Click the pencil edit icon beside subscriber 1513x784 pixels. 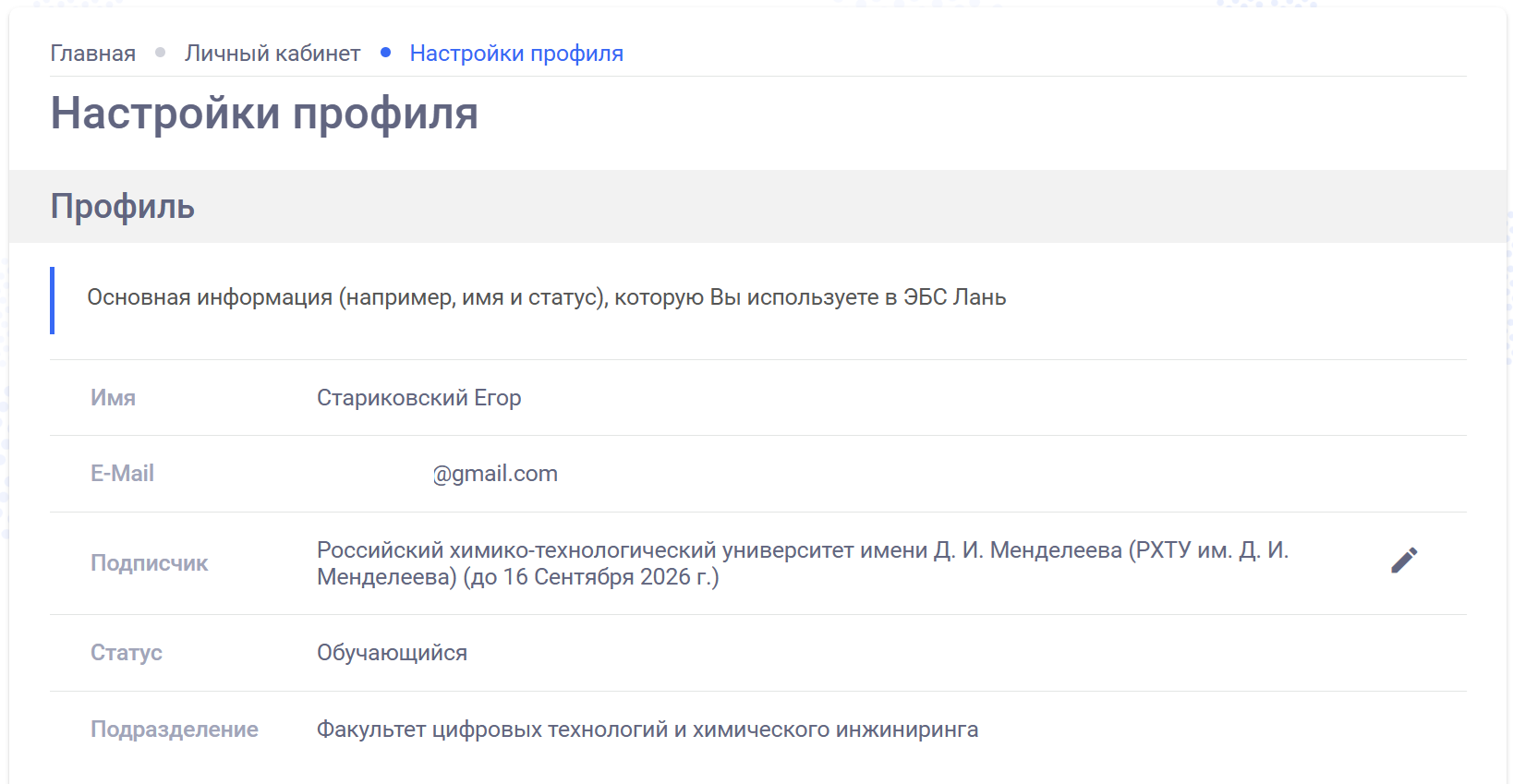[x=1403, y=561]
